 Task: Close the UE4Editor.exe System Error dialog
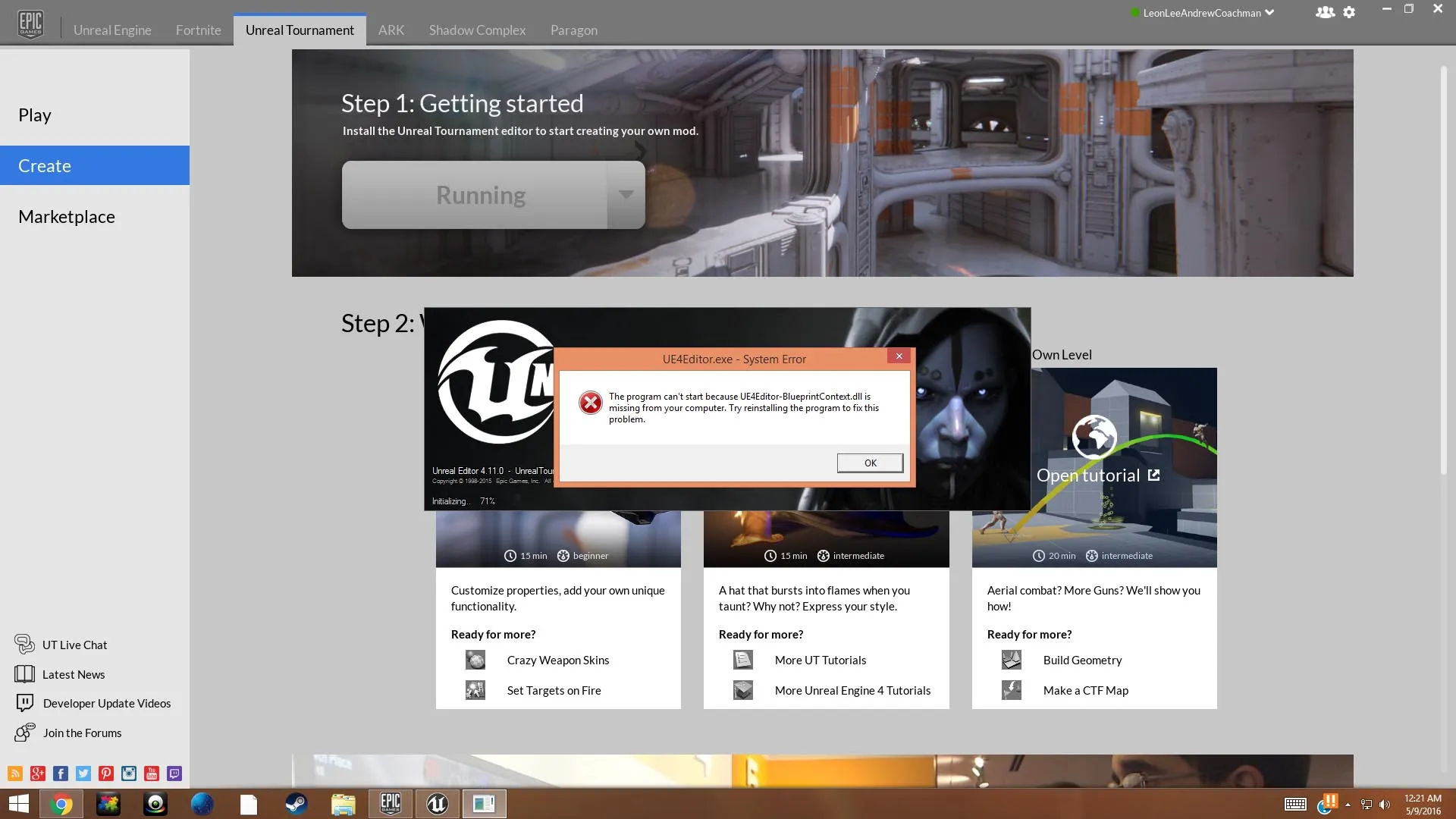pyautogui.click(x=899, y=356)
